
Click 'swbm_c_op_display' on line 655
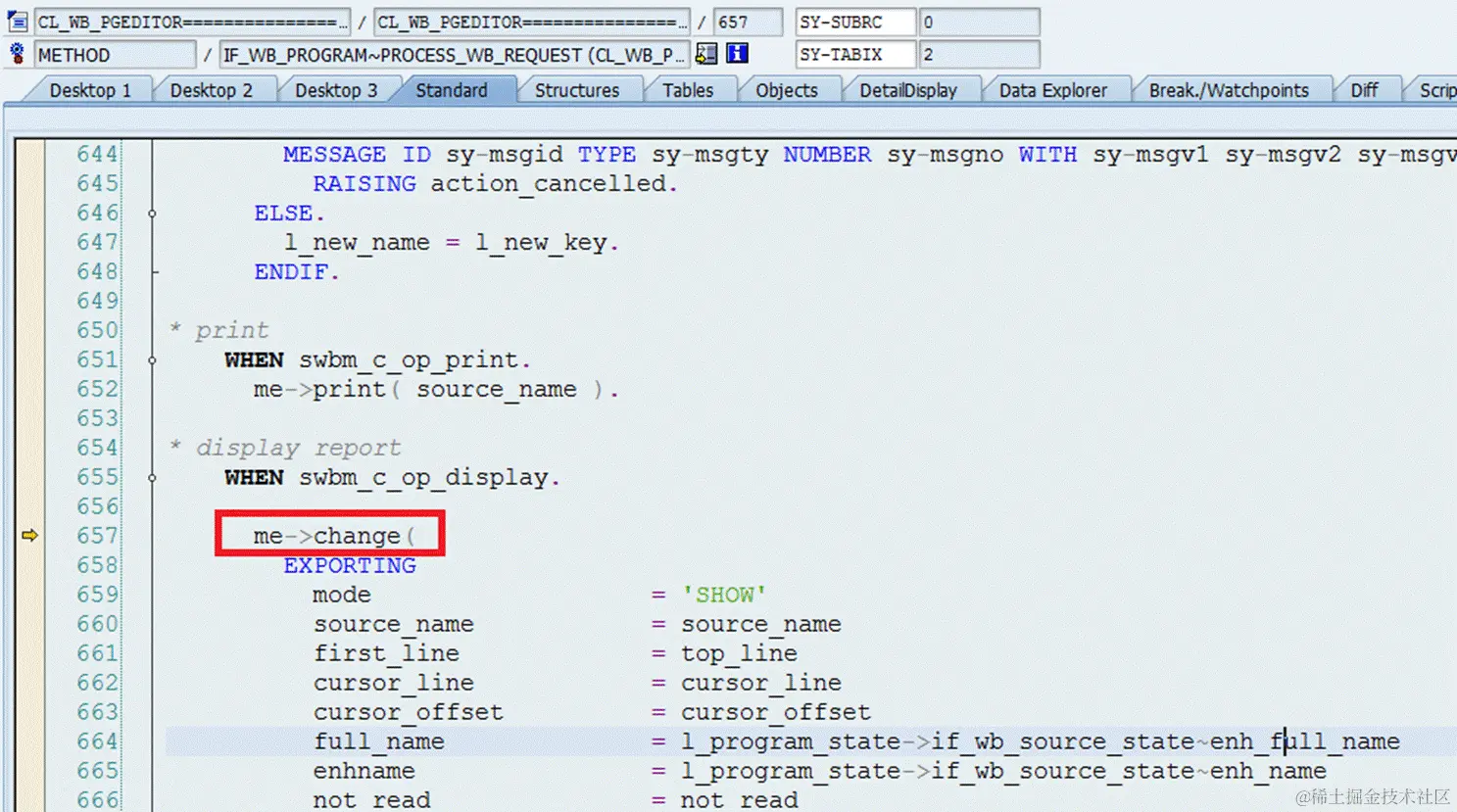point(422,477)
